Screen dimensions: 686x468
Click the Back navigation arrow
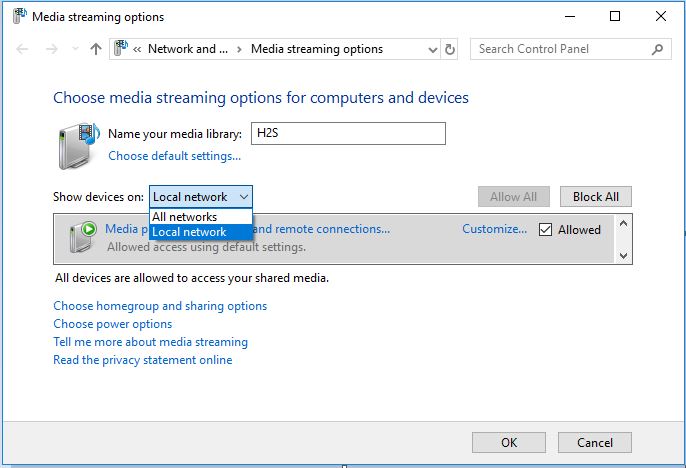pyautogui.click(x=23, y=49)
